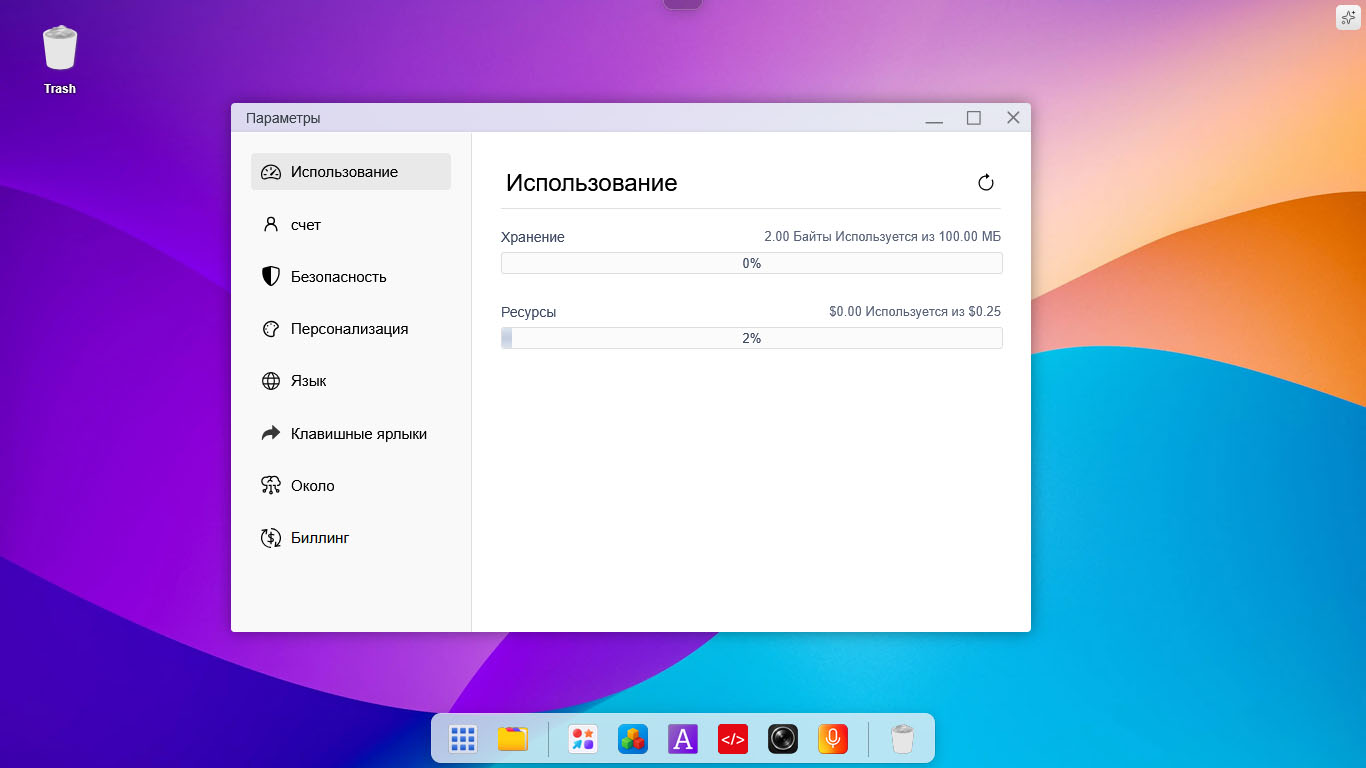Click the text "2.00 Байты Используется из 100.00 МБ"
This screenshot has height=768, width=1366.
[883, 237]
